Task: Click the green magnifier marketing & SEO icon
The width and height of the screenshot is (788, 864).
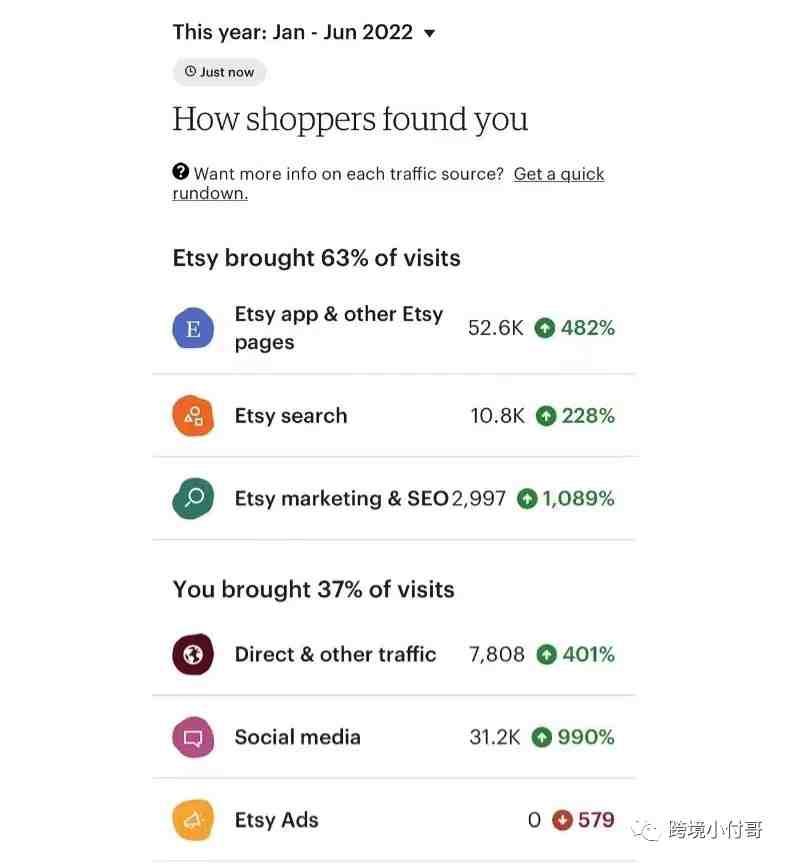Action: [193, 498]
